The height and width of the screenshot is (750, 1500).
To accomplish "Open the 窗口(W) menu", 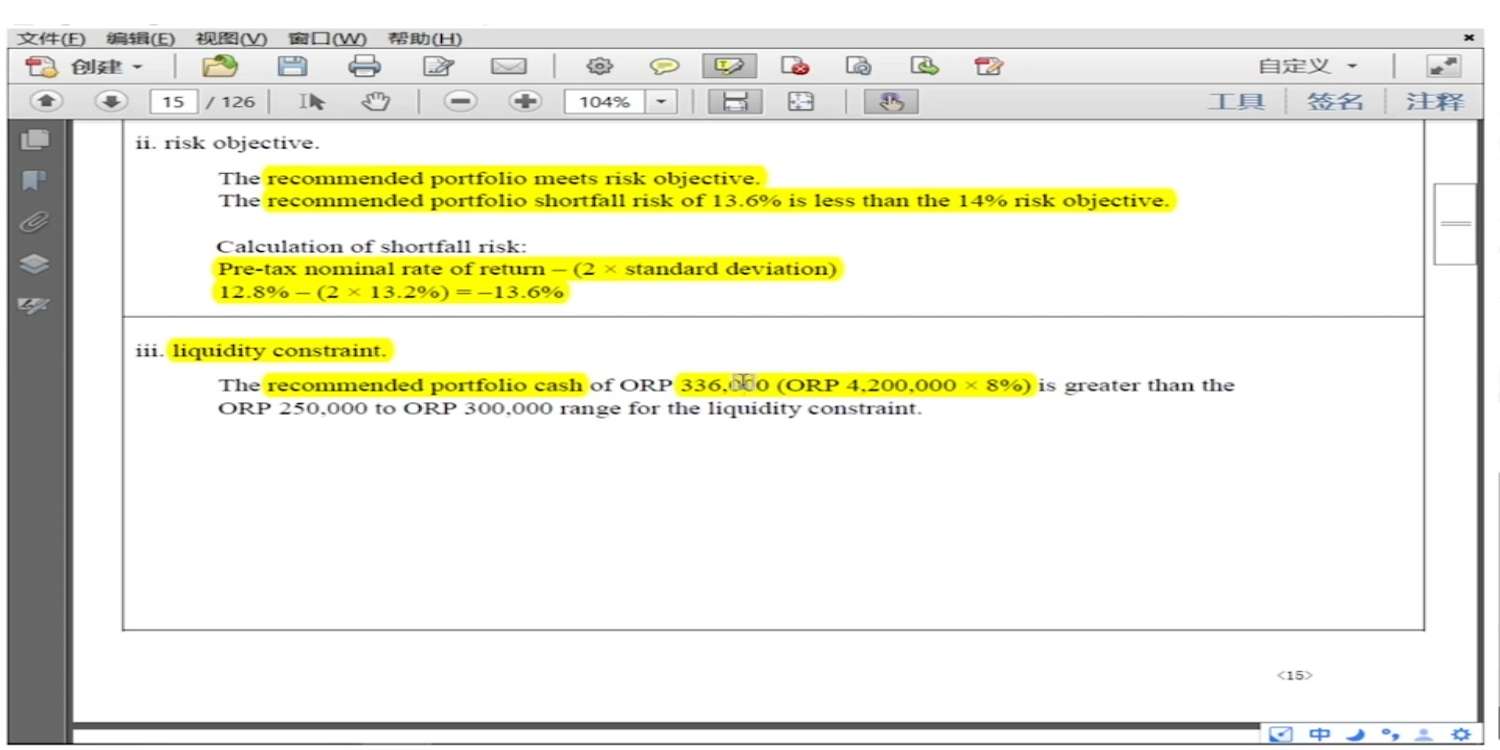I will (x=328, y=39).
